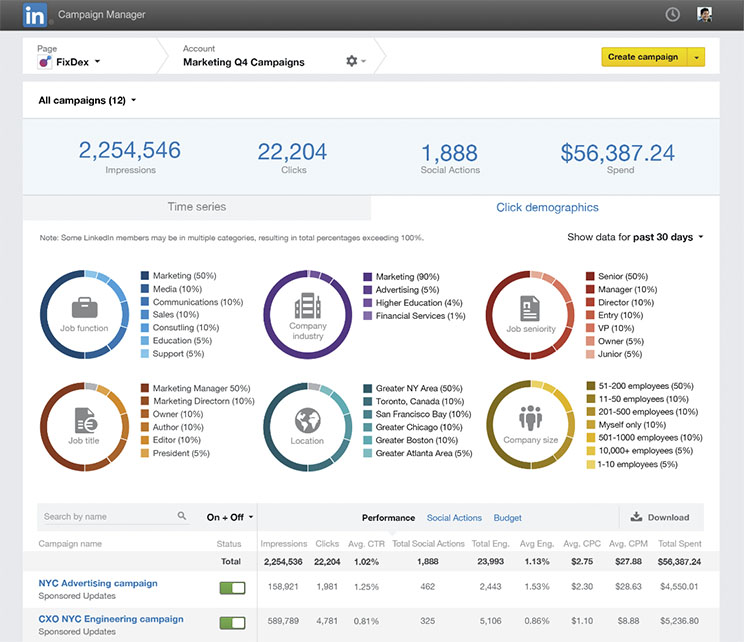
Task: Click the Create campaign button
Action: point(644,57)
